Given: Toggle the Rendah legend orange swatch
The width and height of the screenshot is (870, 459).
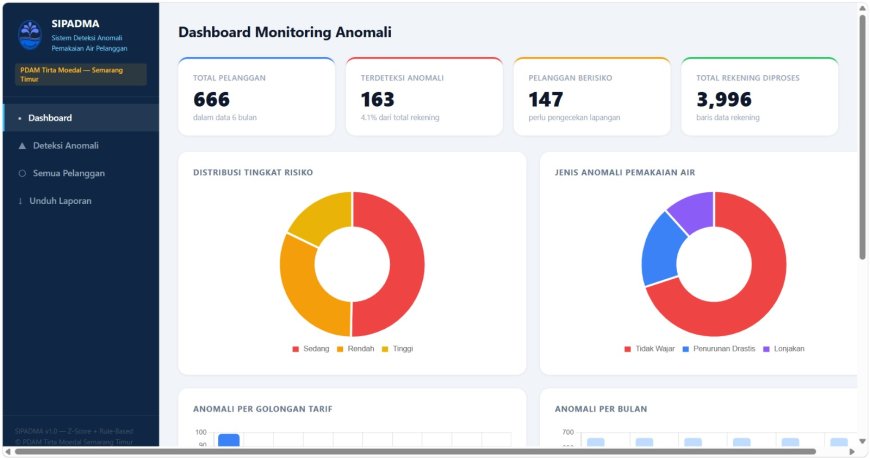Looking at the screenshot, I should (x=340, y=349).
